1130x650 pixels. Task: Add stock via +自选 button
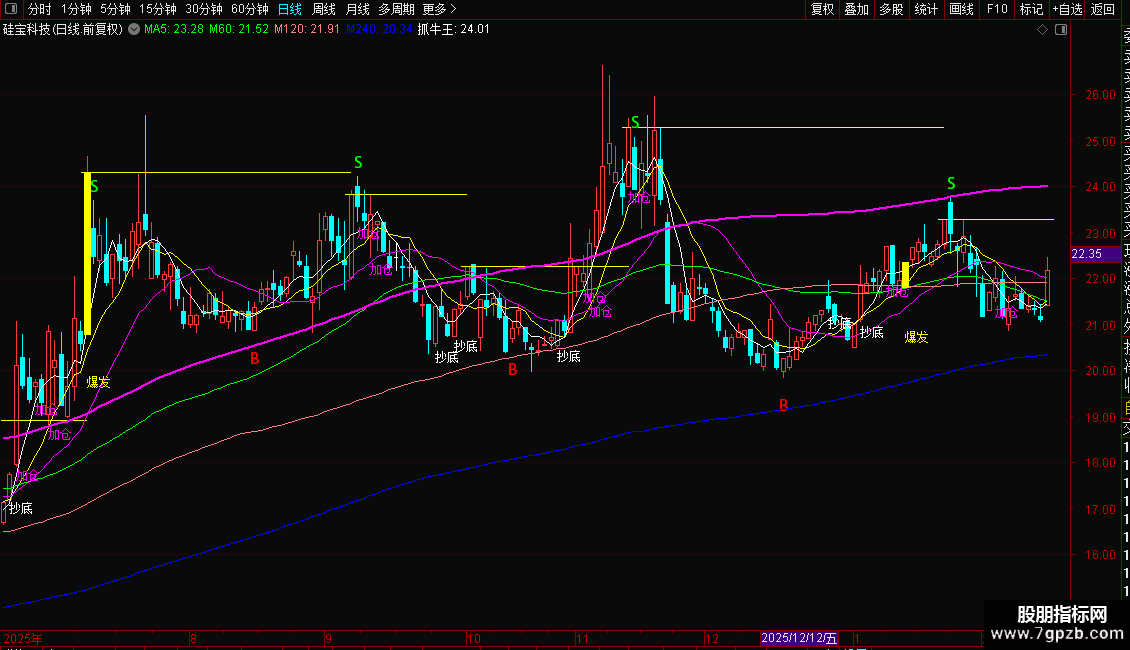pos(1067,9)
